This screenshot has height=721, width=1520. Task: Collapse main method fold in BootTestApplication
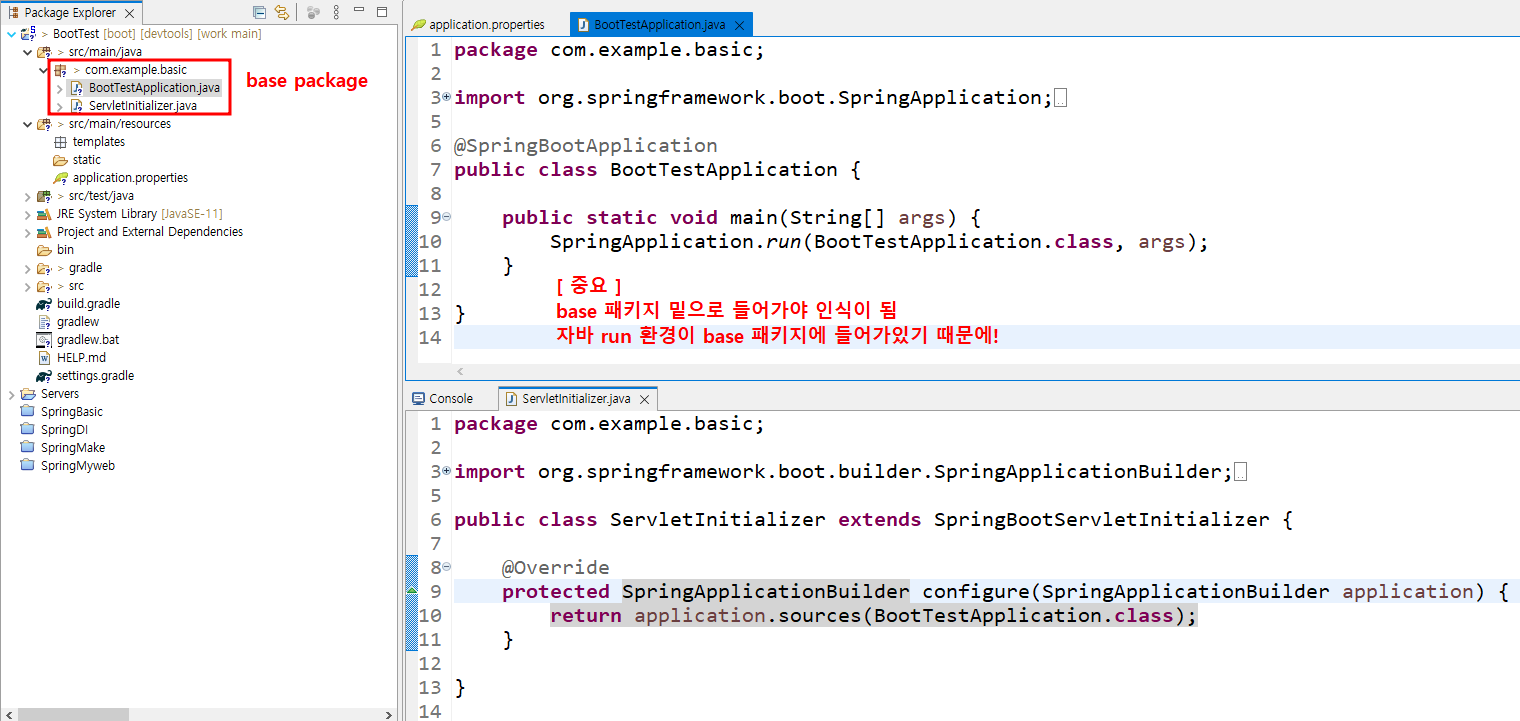[x=446, y=217]
